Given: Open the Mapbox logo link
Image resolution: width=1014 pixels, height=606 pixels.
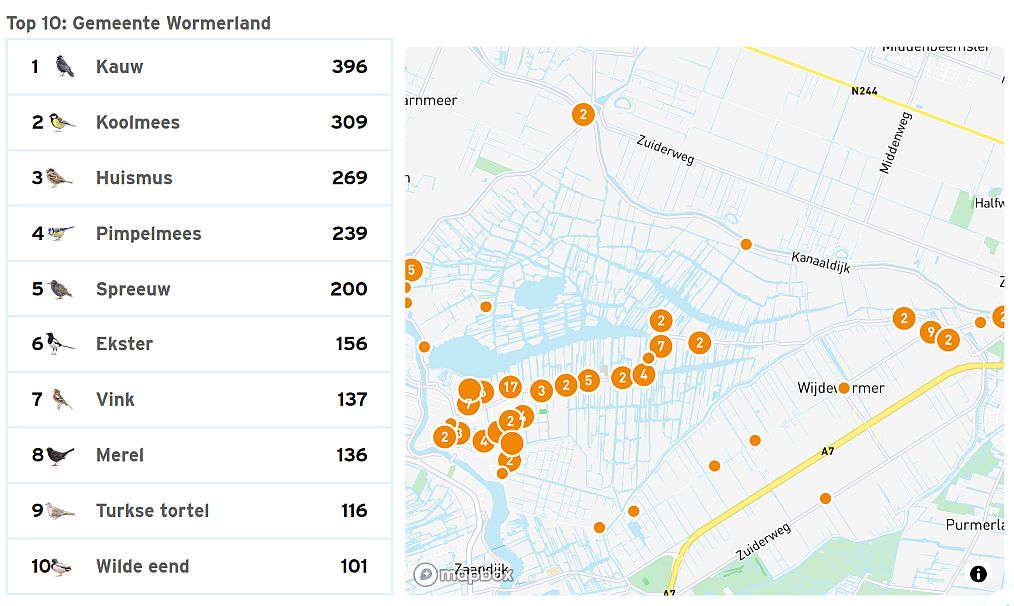Looking at the screenshot, I should tap(463, 574).
